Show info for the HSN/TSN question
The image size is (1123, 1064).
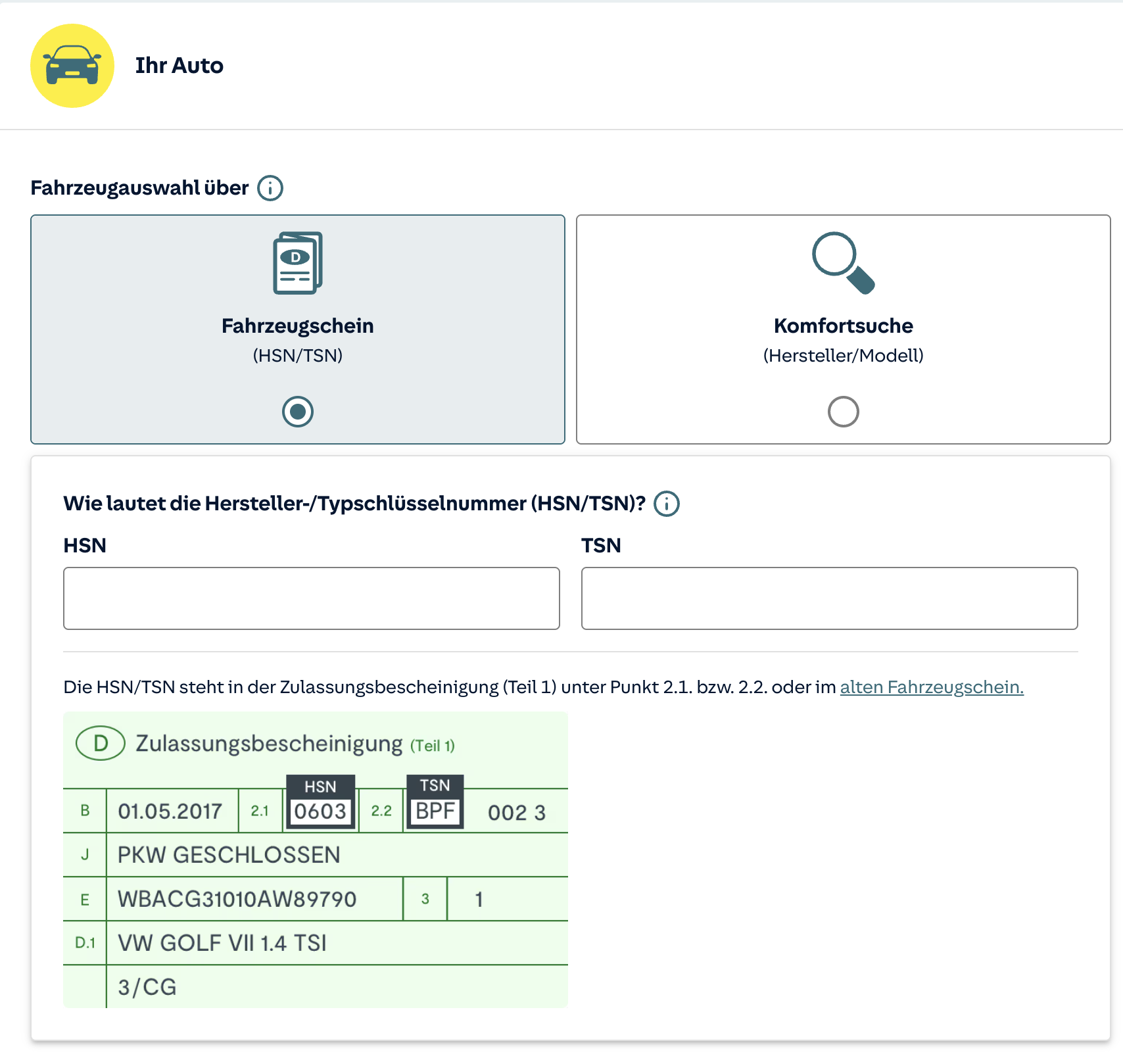pos(667,504)
